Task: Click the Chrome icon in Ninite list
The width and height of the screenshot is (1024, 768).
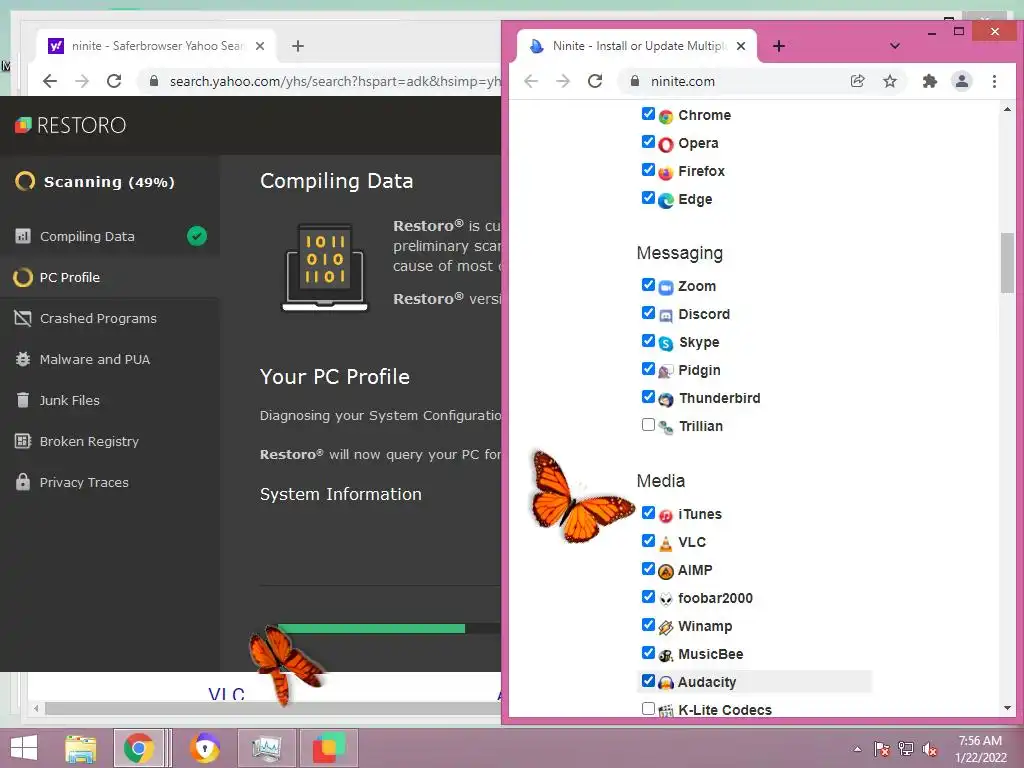Action: coord(665,116)
